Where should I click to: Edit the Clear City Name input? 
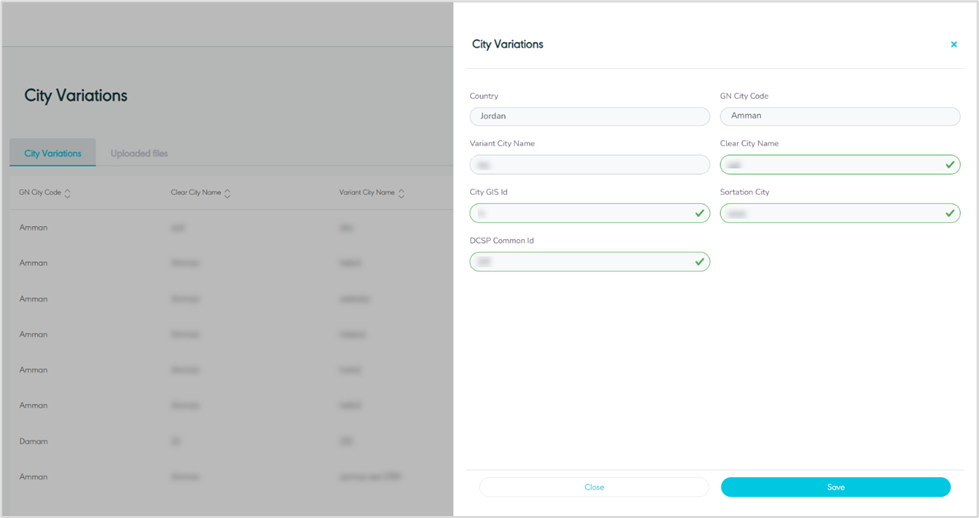(829, 165)
